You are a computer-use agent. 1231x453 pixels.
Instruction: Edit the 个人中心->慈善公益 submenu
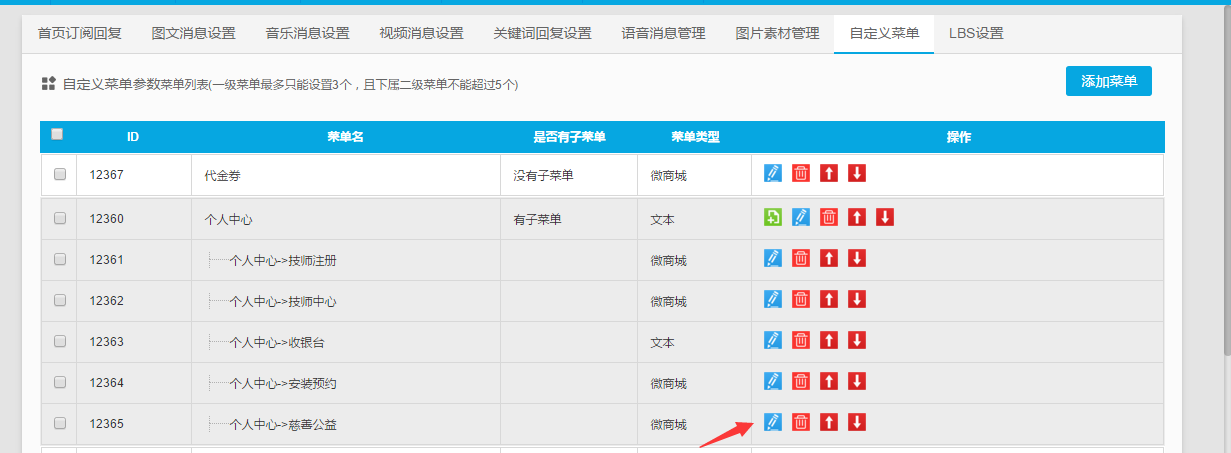772,422
